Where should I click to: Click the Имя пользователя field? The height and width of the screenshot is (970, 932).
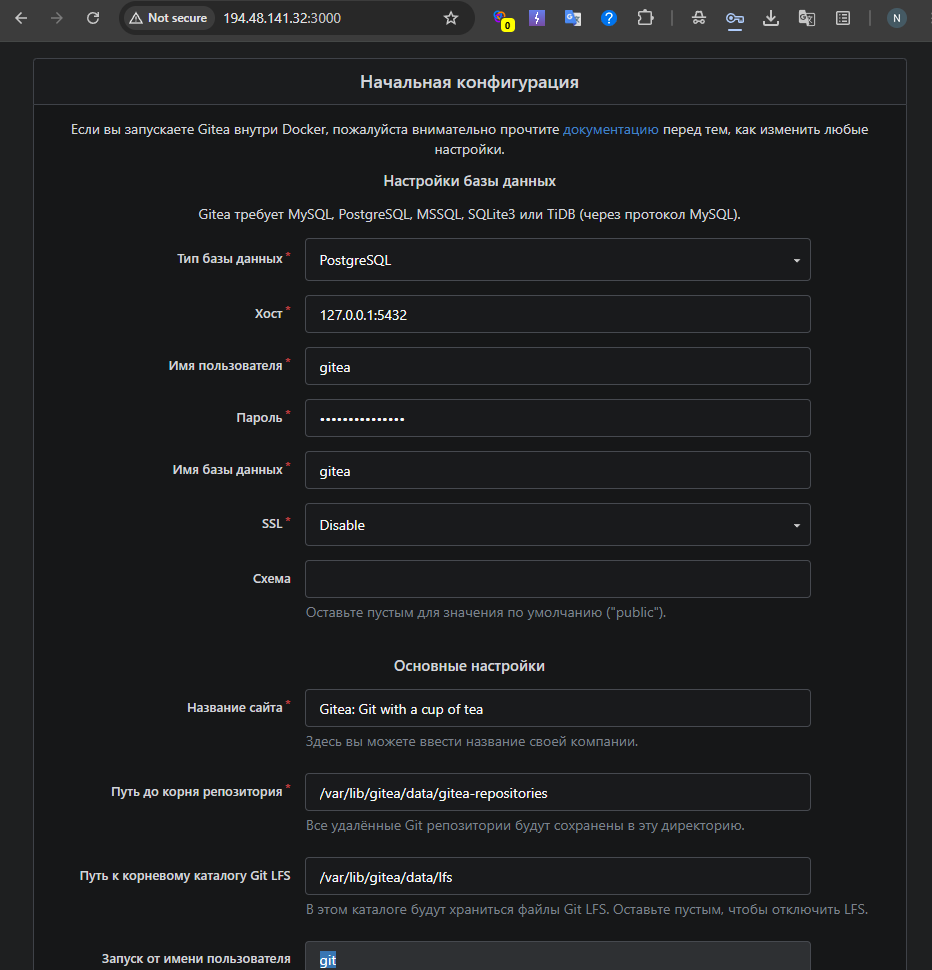tap(558, 366)
